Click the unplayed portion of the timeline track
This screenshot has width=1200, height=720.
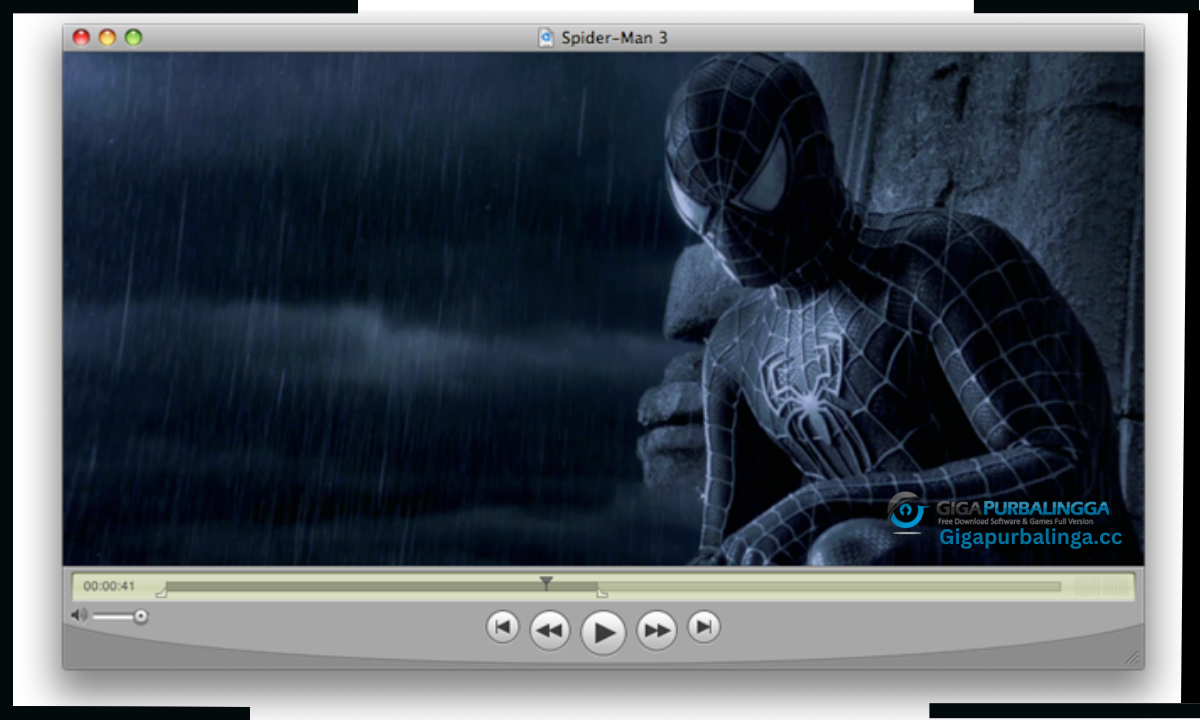pos(830,587)
